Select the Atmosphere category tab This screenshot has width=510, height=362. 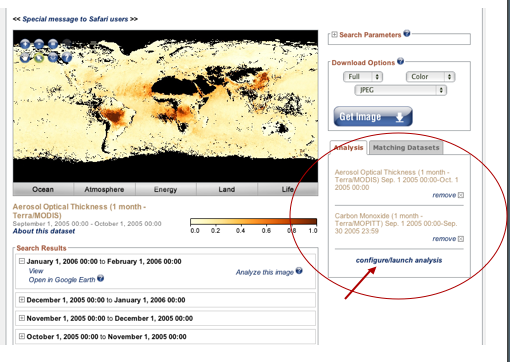point(104,189)
